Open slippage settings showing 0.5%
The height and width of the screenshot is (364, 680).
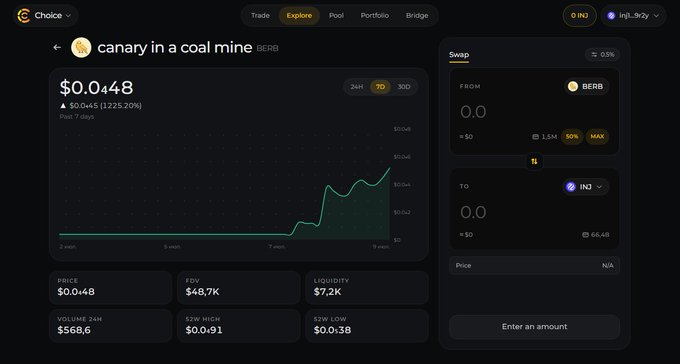(x=602, y=55)
